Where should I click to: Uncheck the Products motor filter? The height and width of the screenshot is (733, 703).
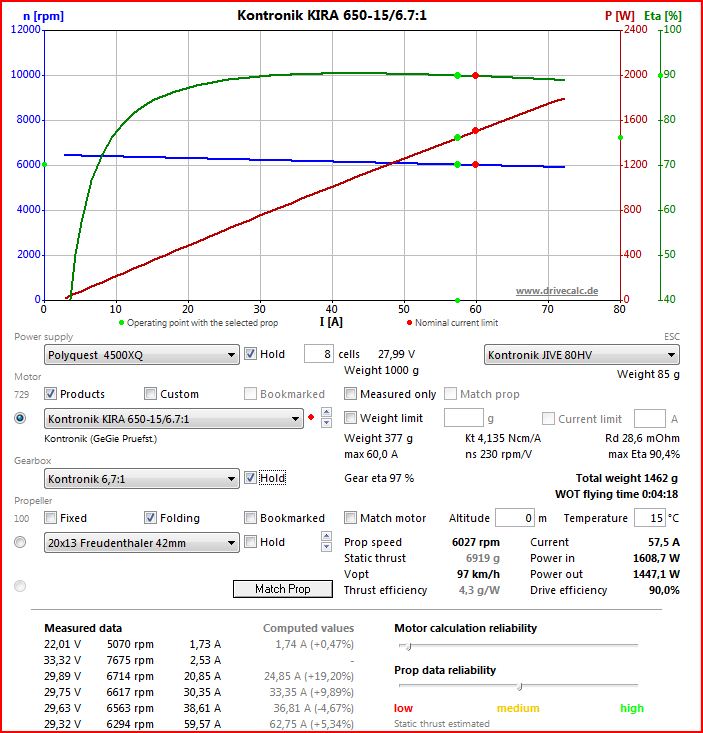[x=51, y=394]
